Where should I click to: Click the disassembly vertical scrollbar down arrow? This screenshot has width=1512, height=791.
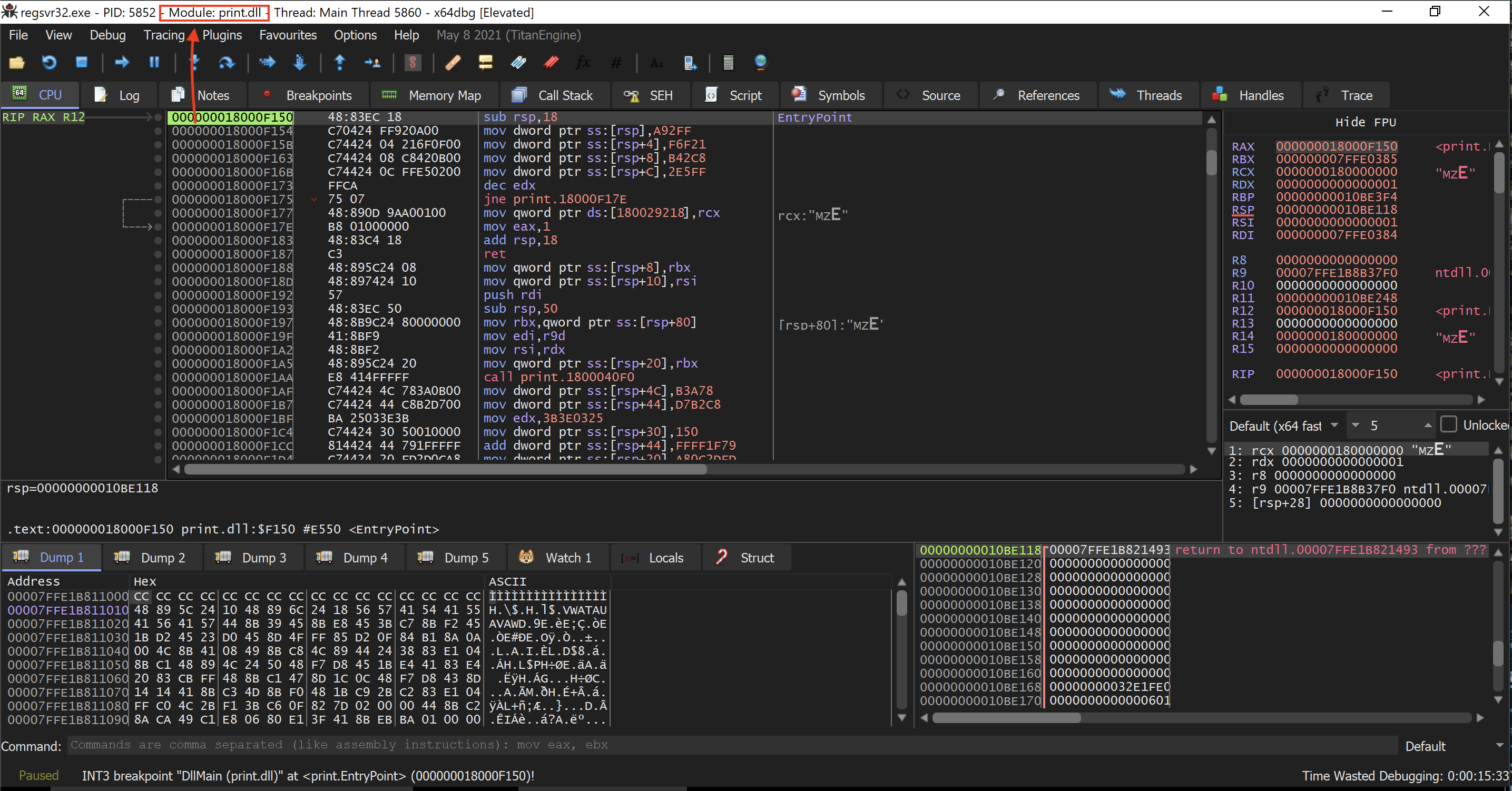click(x=1211, y=451)
